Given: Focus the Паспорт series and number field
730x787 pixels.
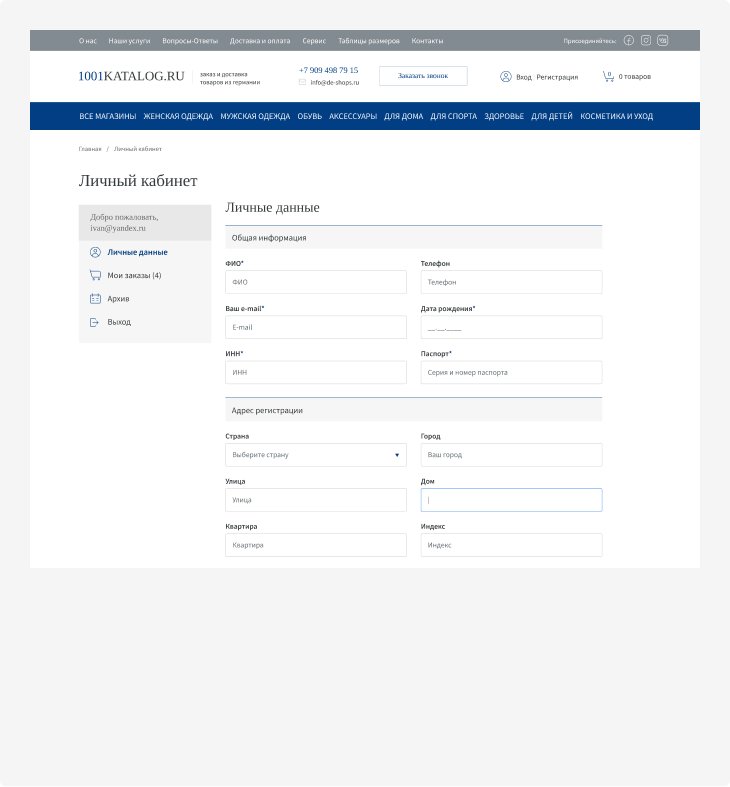Looking at the screenshot, I should [x=511, y=372].
